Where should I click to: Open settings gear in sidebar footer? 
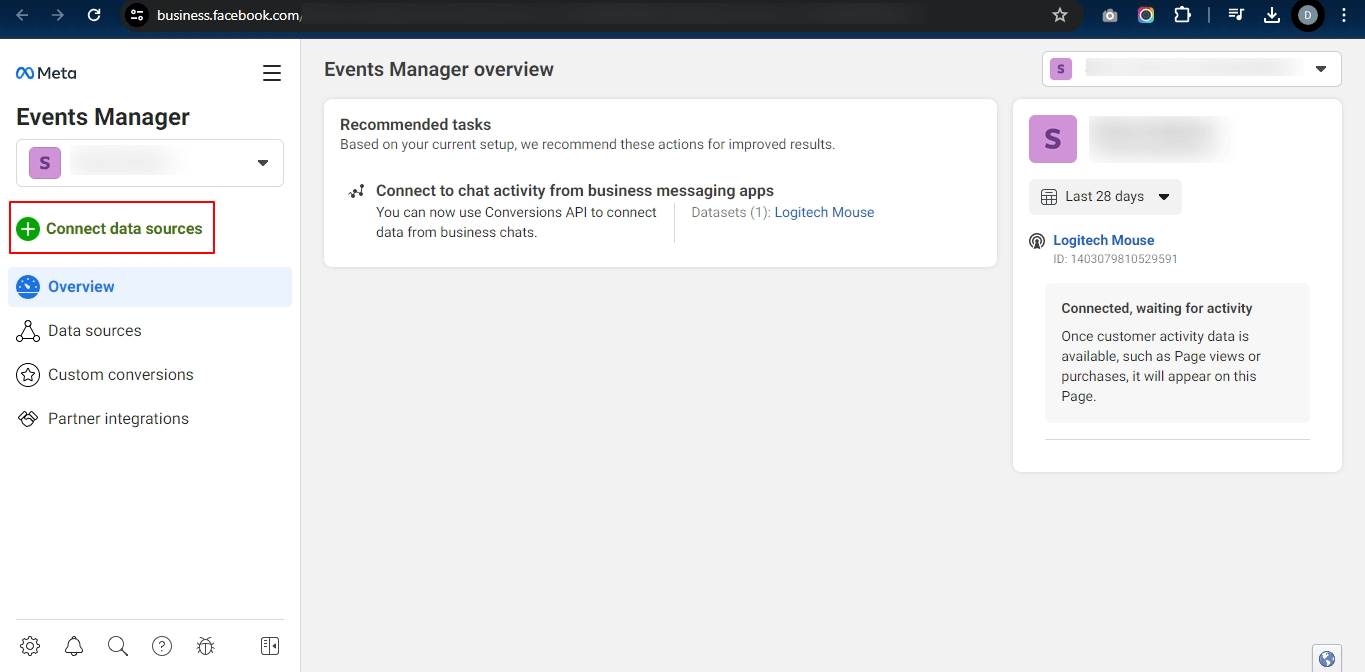(30, 646)
